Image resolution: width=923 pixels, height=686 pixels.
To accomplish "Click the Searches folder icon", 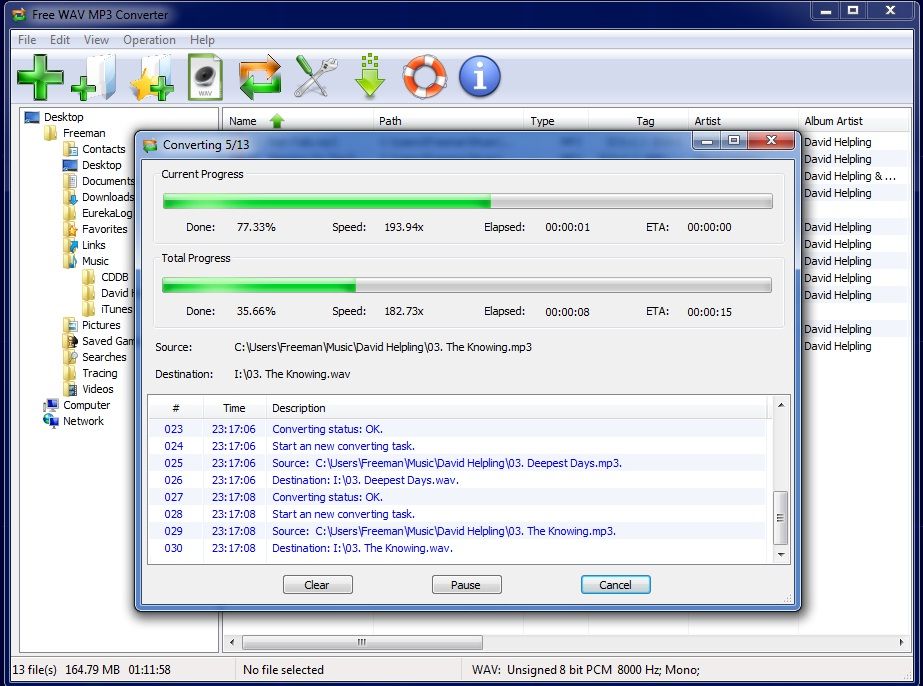I will coord(71,357).
